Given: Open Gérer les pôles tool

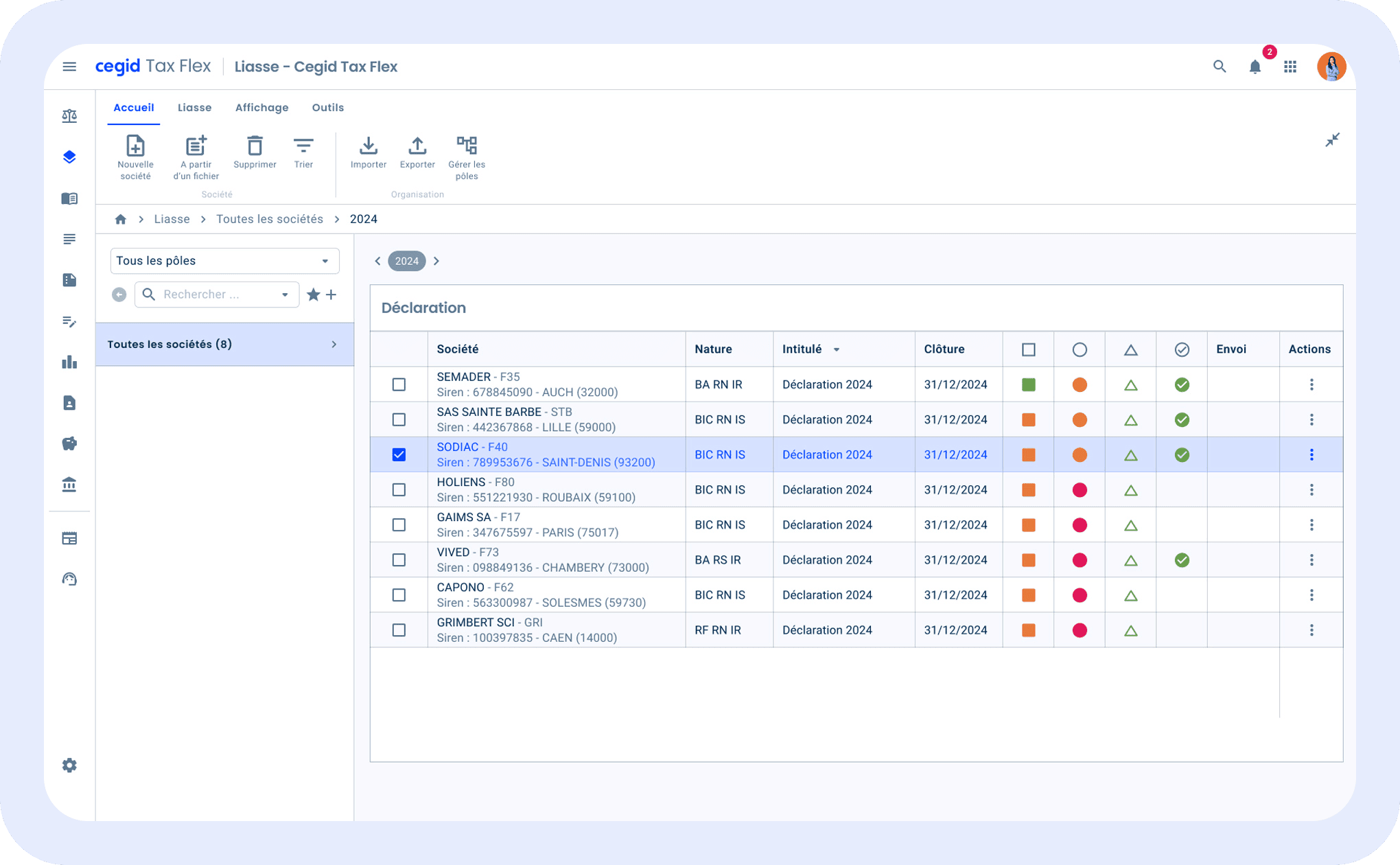Looking at the screenshot, I should coord(467,146).
